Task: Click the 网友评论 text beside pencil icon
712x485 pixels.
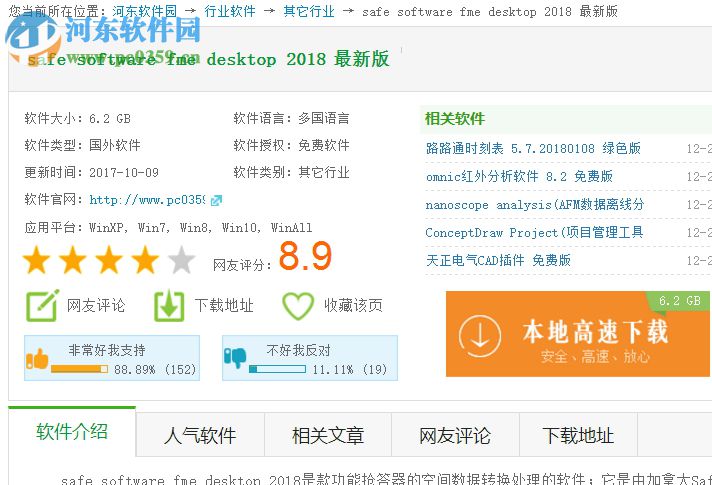Action: [x=96, y=305]
